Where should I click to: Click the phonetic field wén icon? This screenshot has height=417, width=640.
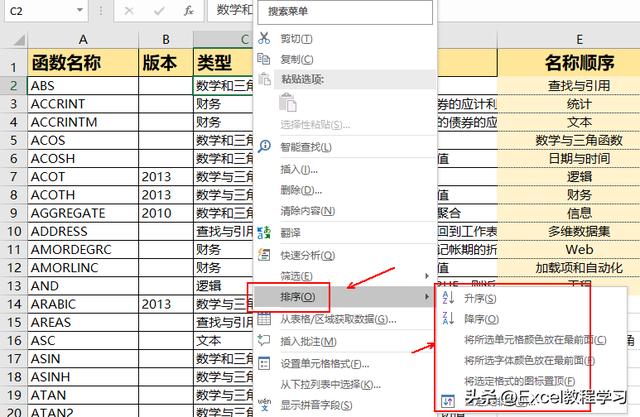(x=264, y=404)
